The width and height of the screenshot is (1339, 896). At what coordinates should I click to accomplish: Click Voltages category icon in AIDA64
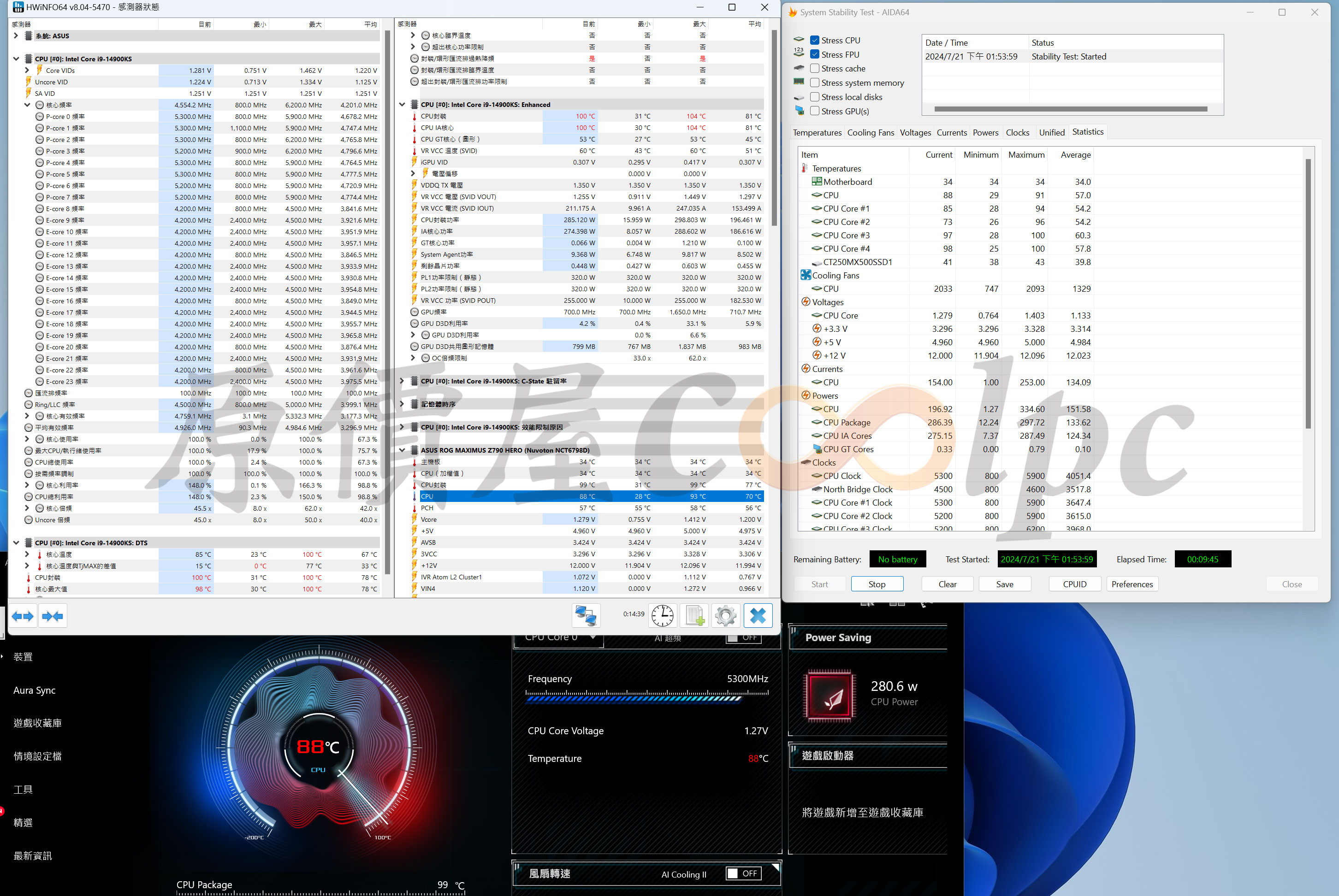806,302
